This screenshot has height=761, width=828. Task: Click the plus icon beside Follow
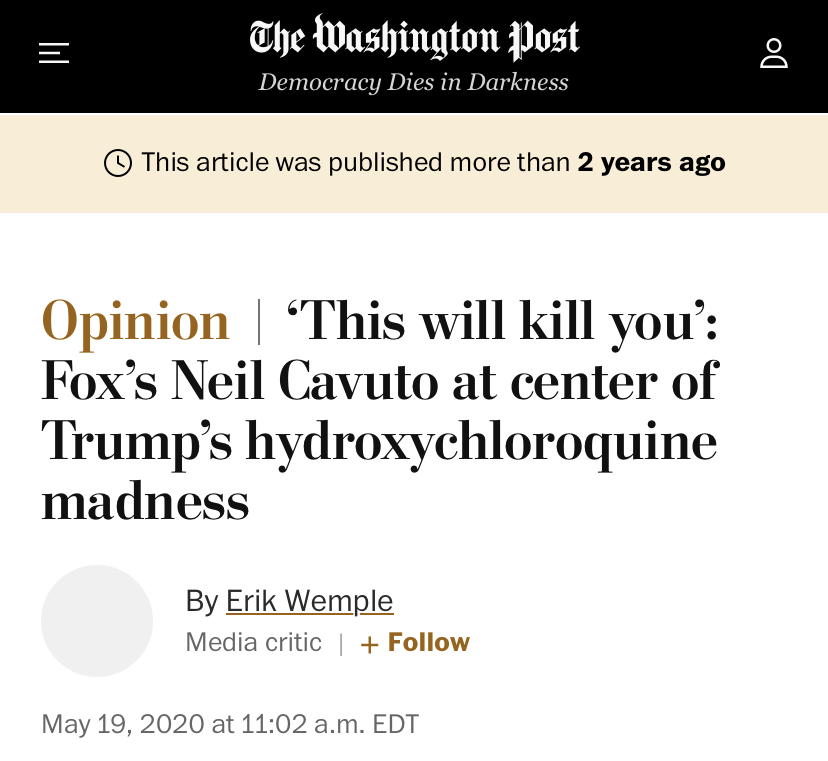369,644
